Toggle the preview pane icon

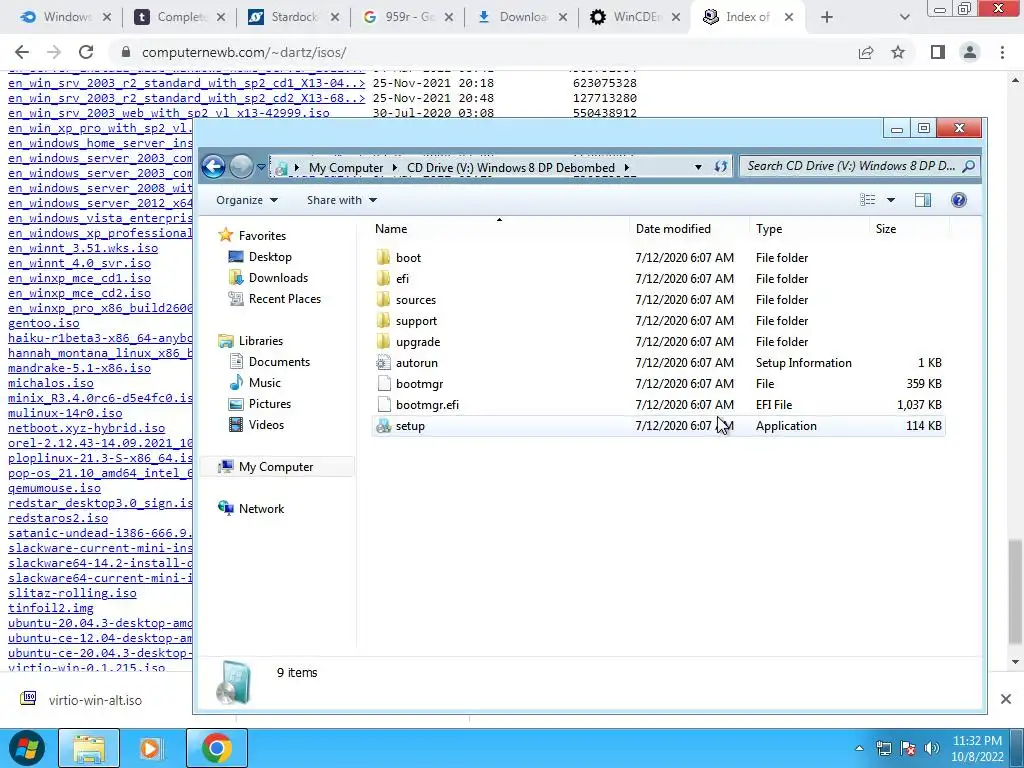(x=923, y=200)
